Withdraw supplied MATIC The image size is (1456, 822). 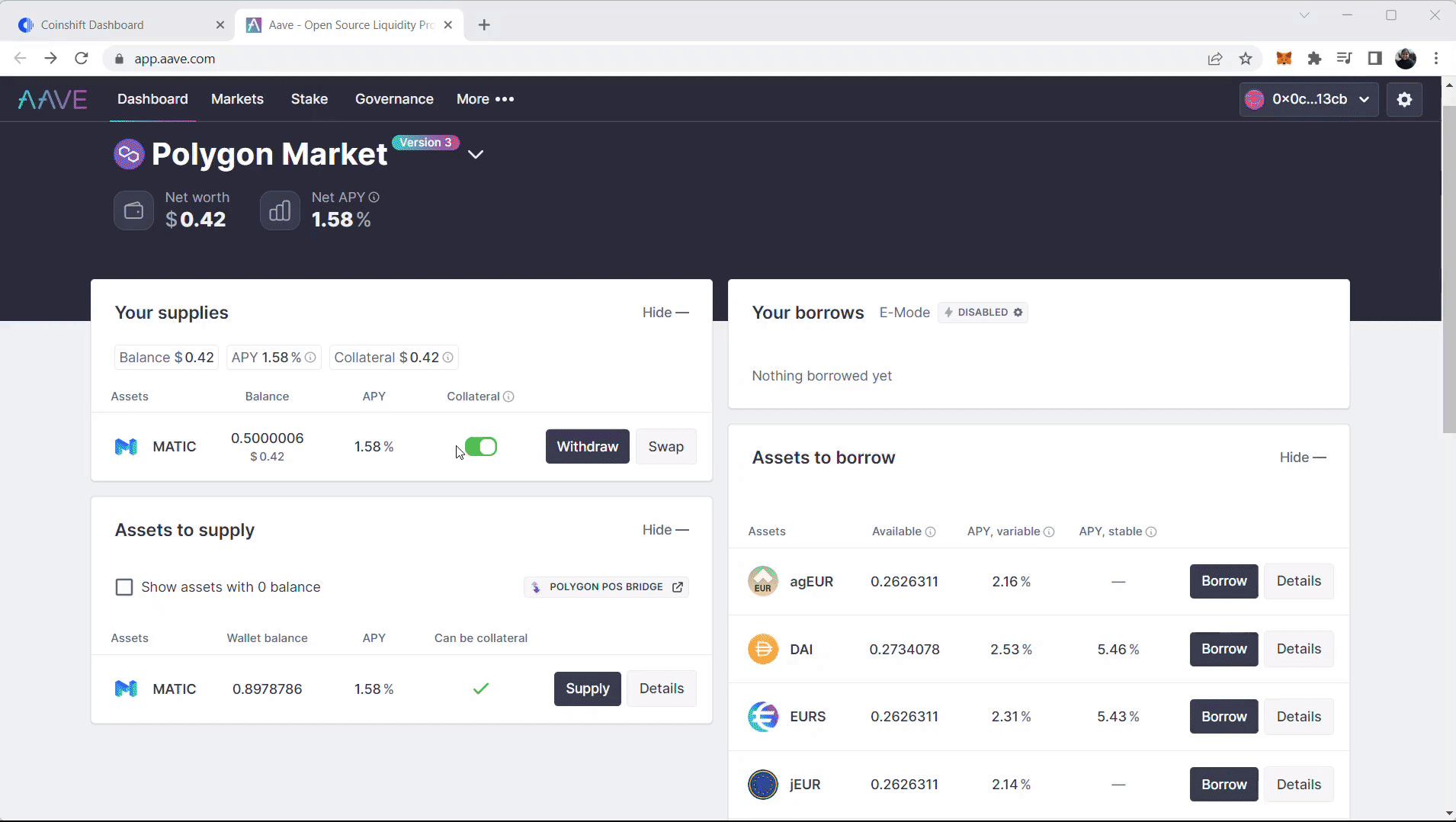[x=587, y=447]
